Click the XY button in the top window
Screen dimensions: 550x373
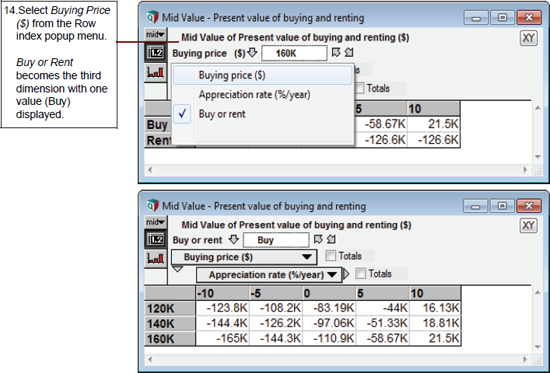528,38
